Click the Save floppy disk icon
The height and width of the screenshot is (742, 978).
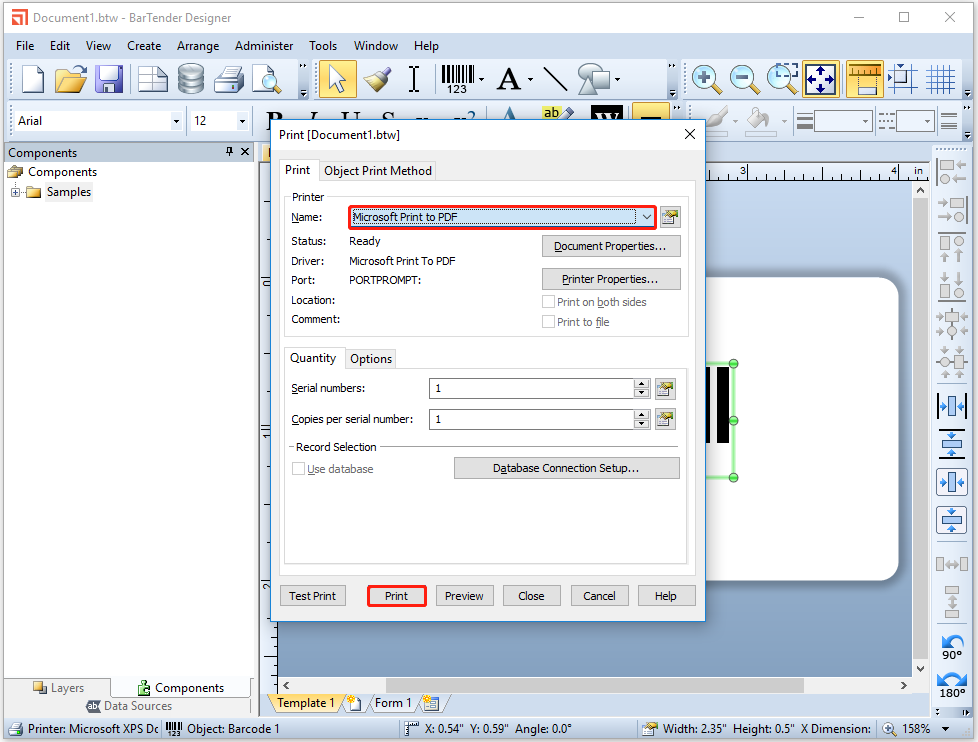coord(109,79)
